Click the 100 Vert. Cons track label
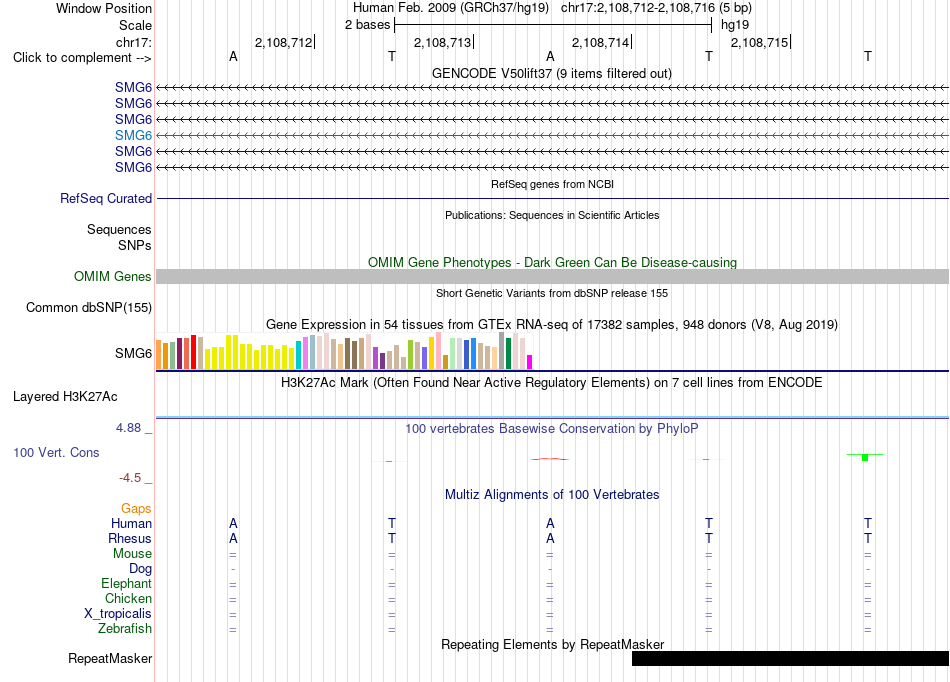950x682 pixels. [56, 452]
